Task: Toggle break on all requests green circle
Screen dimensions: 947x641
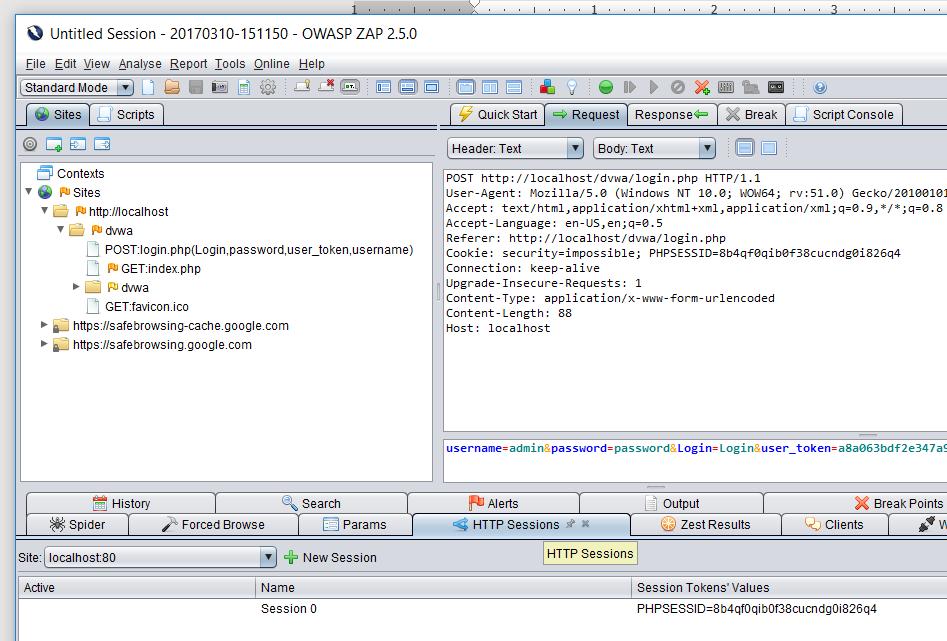Action: [x=606, y=88]
